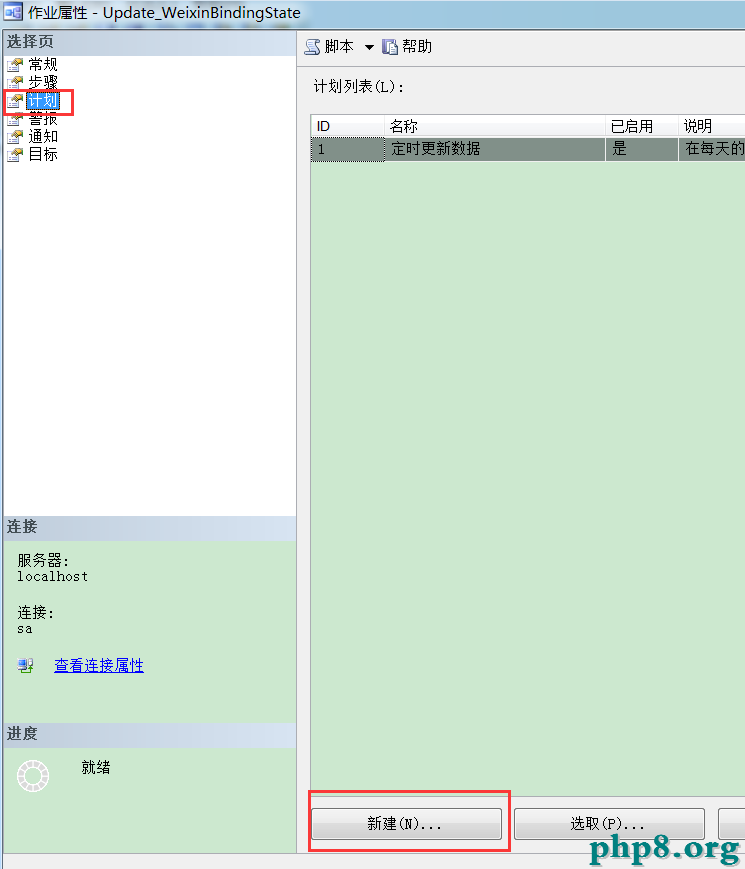Click the 新建(N)... button
The height and width of the screenshot is (869, 745).
click(x=407, y=824)
